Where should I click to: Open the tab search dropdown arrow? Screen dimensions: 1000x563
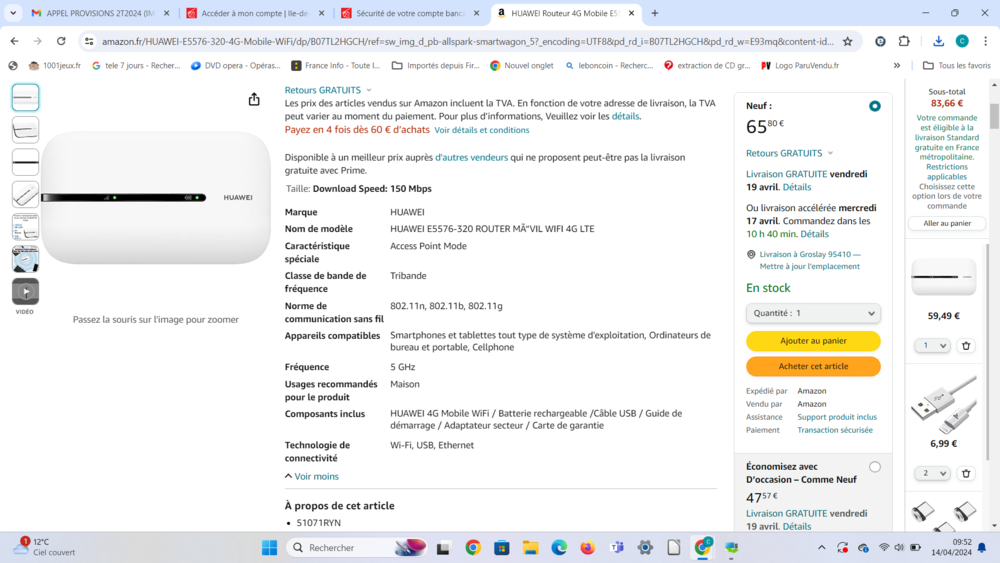(x=13, y=13)
